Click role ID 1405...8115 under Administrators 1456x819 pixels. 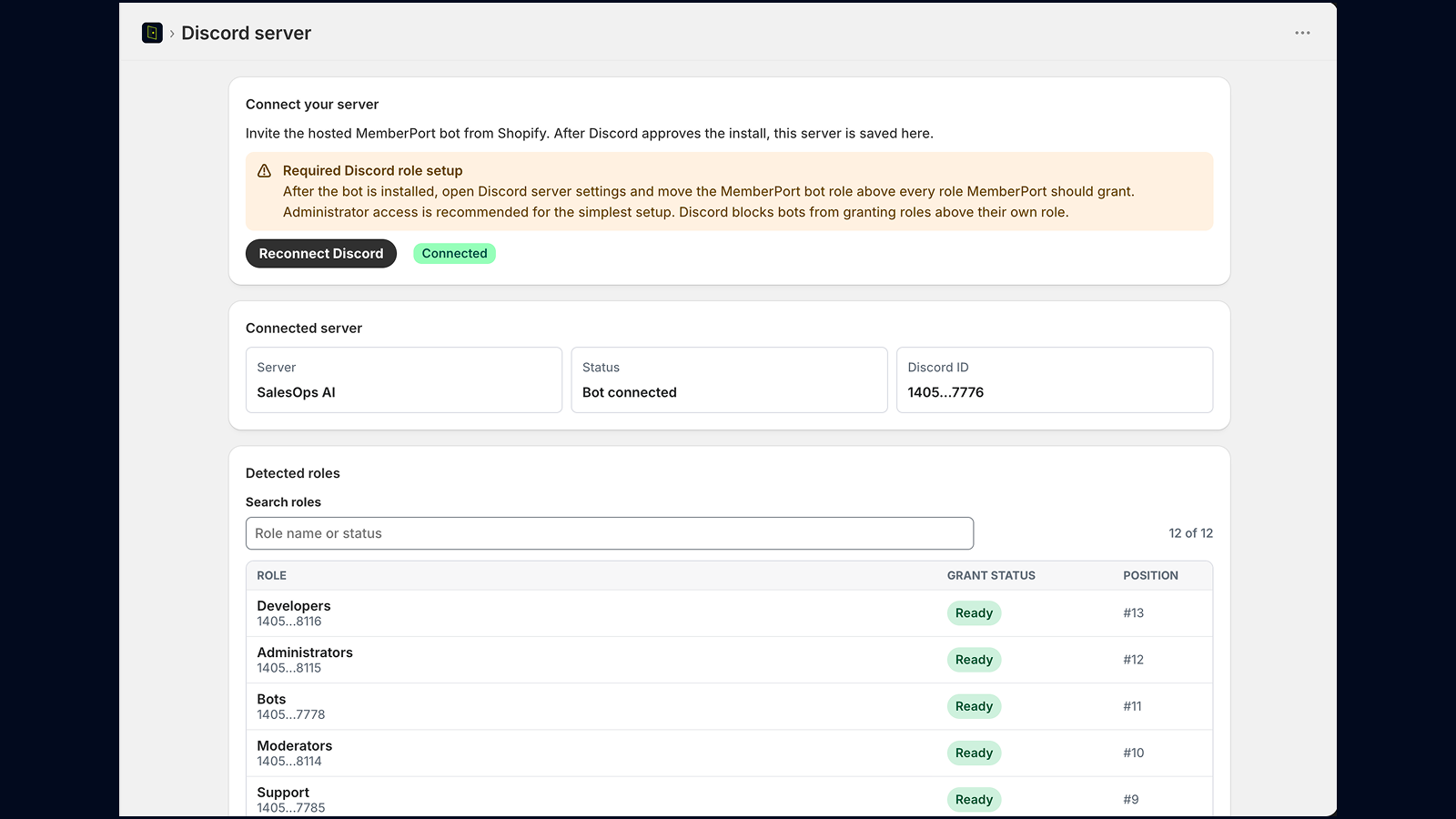[x=289, y=668]
